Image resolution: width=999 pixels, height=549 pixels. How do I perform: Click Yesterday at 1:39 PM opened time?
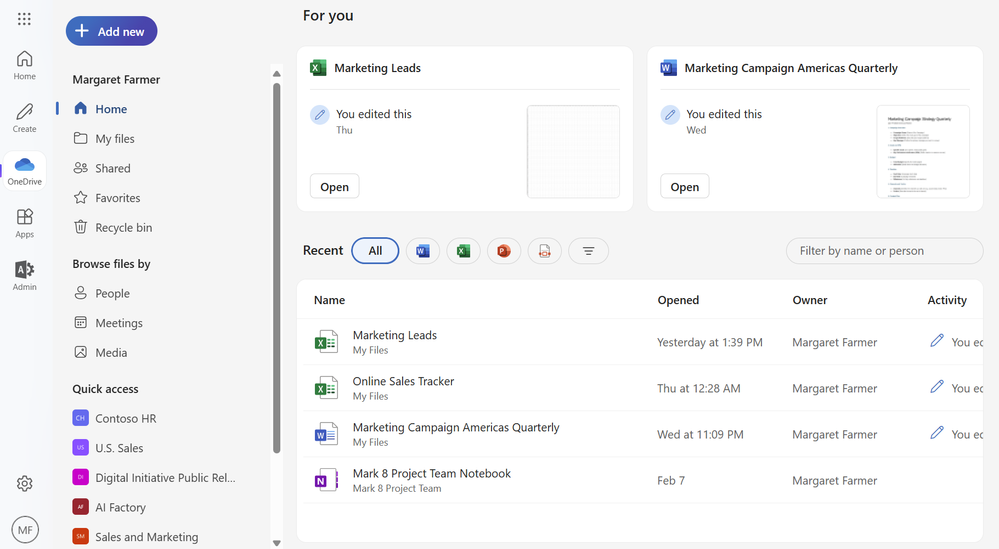710,342
